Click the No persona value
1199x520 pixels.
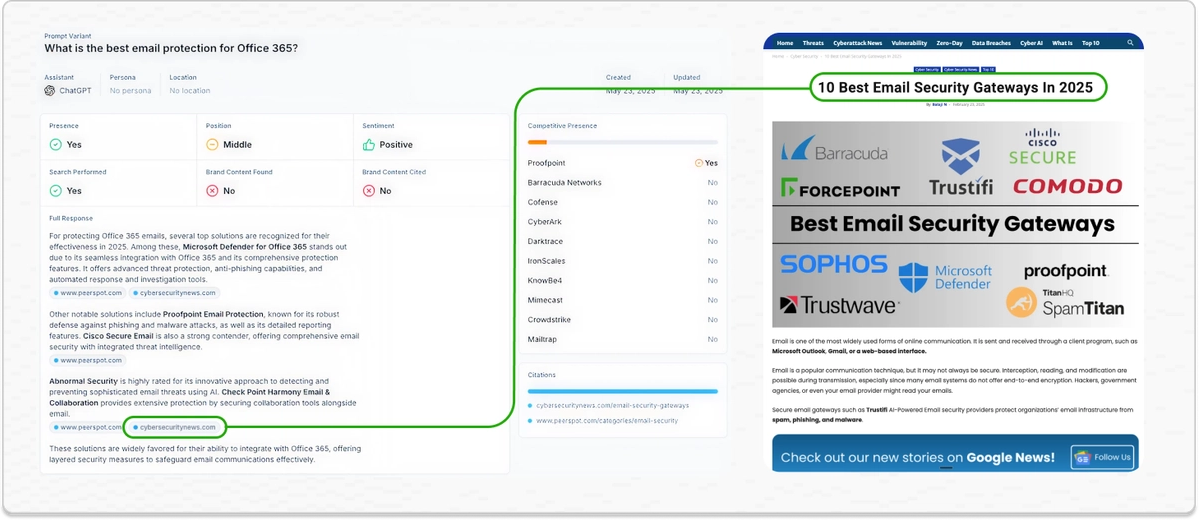130,90
